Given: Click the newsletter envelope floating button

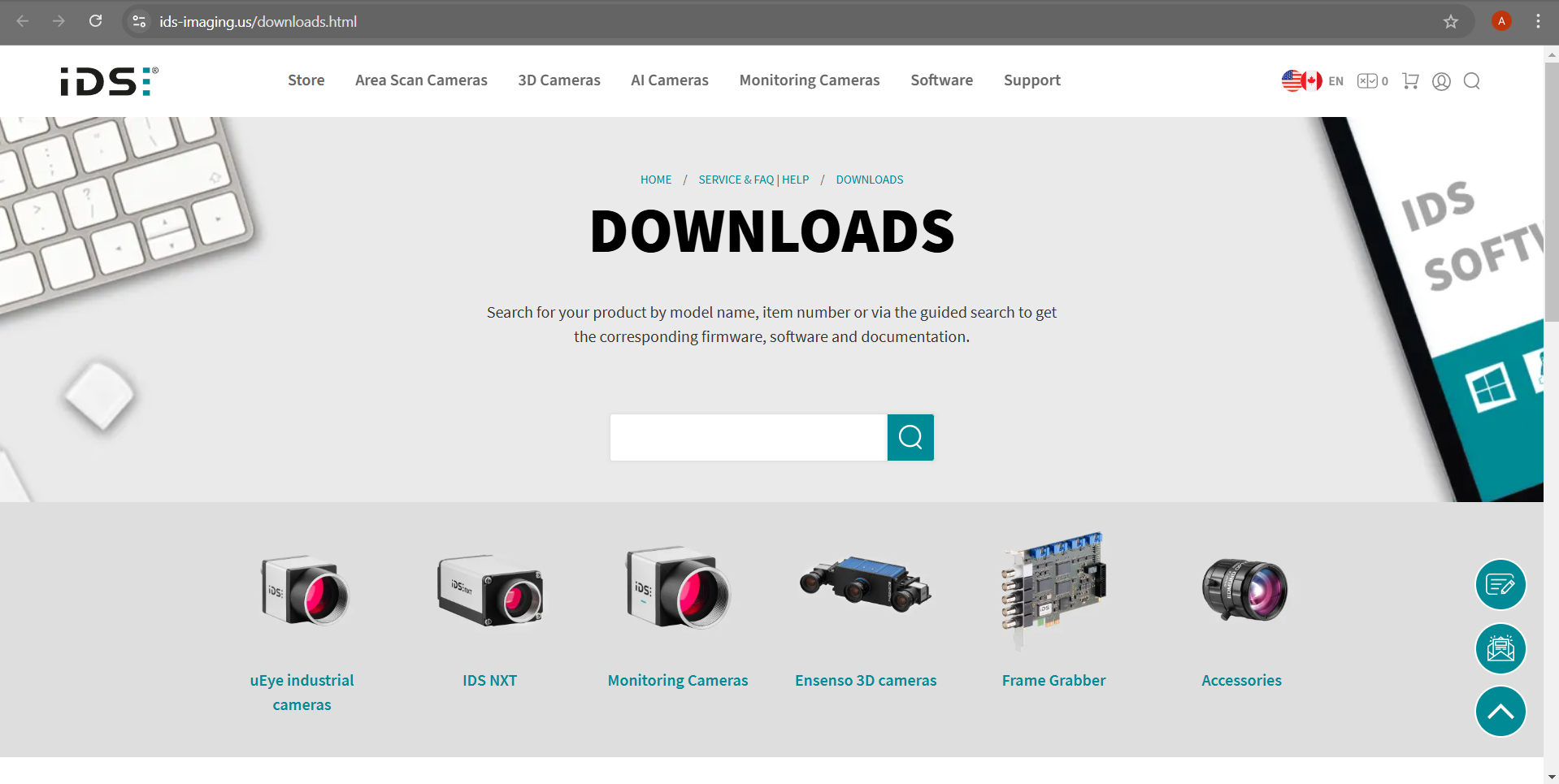Looking at the screenshot, I should 1500,648.
